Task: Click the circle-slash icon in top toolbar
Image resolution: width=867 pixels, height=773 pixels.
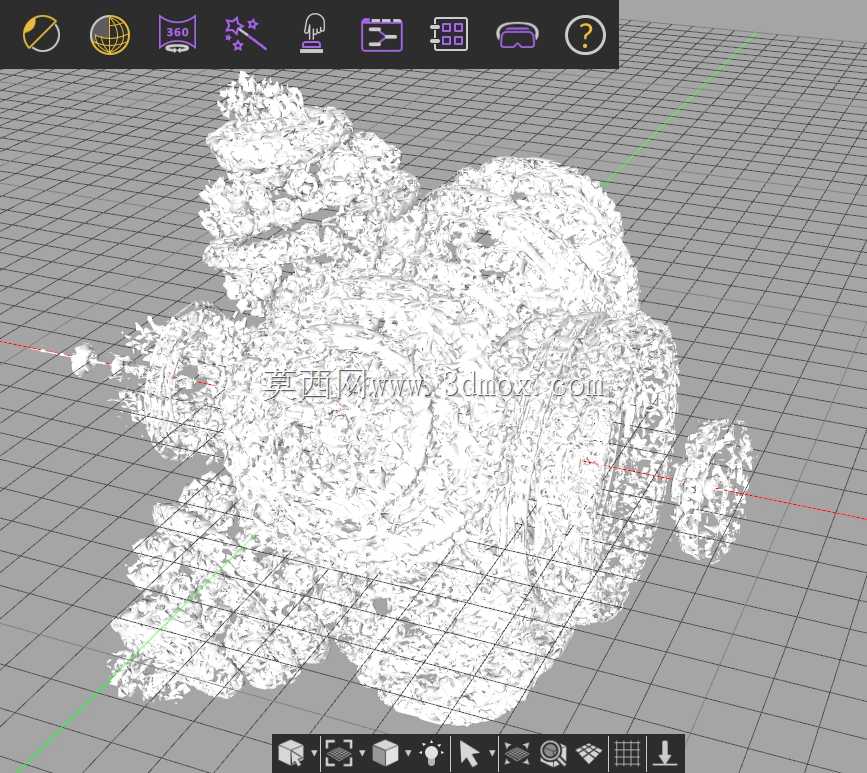Action: 41,34
